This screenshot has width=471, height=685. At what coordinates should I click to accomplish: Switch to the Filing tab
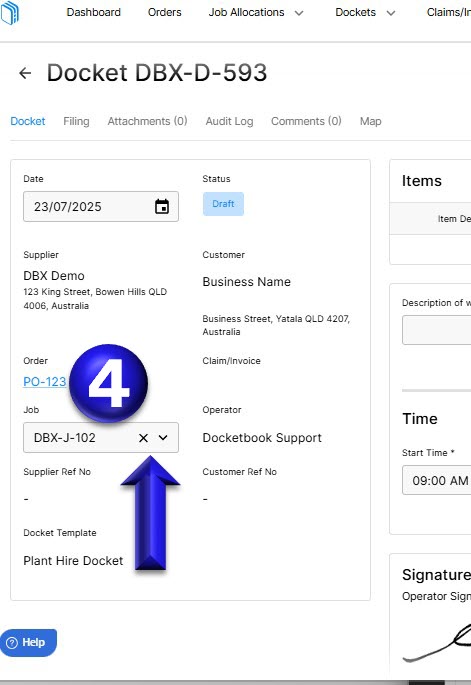point(76,121)
